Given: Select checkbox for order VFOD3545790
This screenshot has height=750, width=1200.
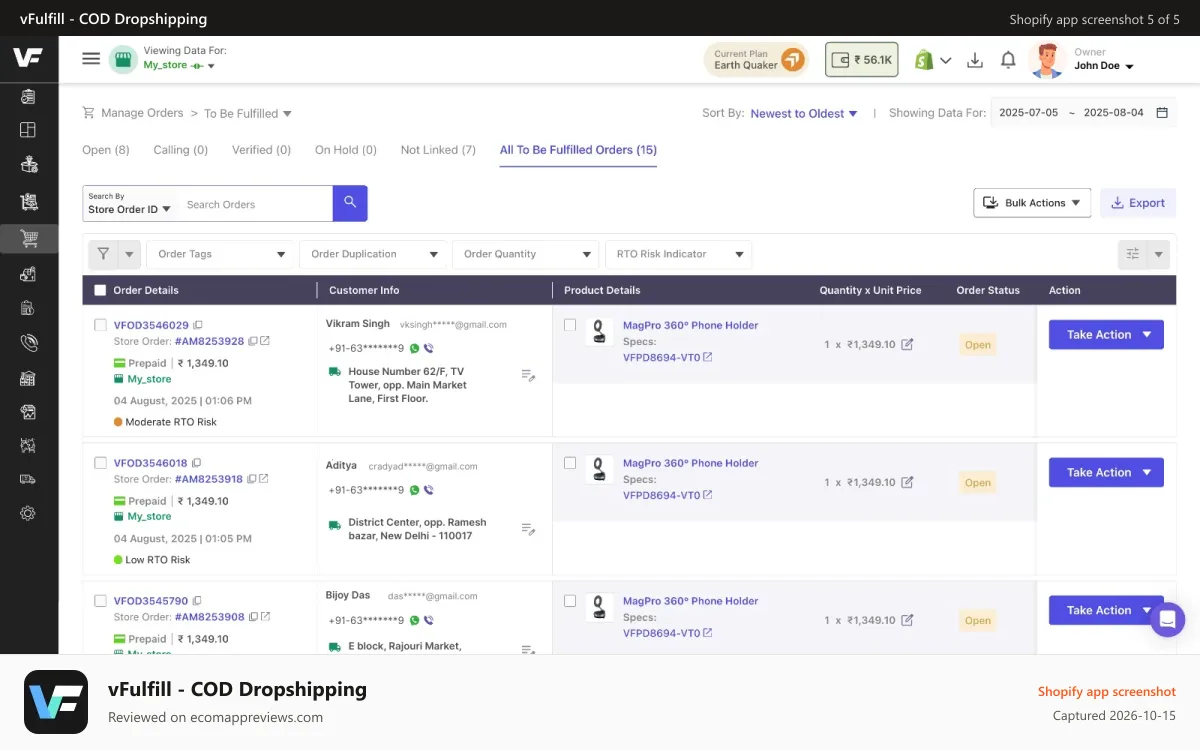Looking at the screenshot, I should [x=100, y=601].
